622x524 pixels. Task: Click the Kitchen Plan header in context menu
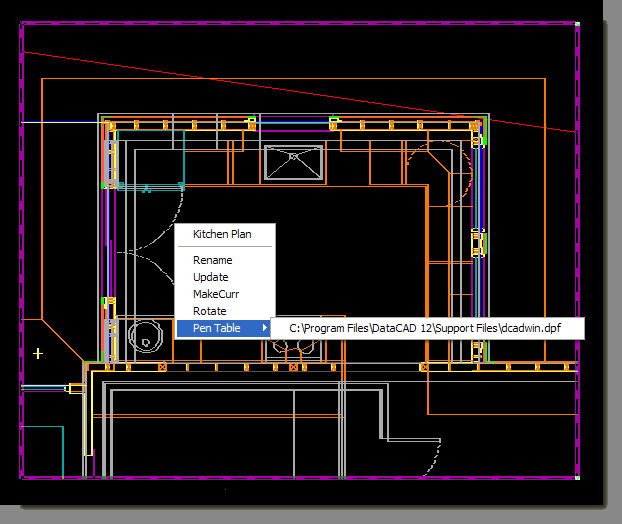click(222, 234)
